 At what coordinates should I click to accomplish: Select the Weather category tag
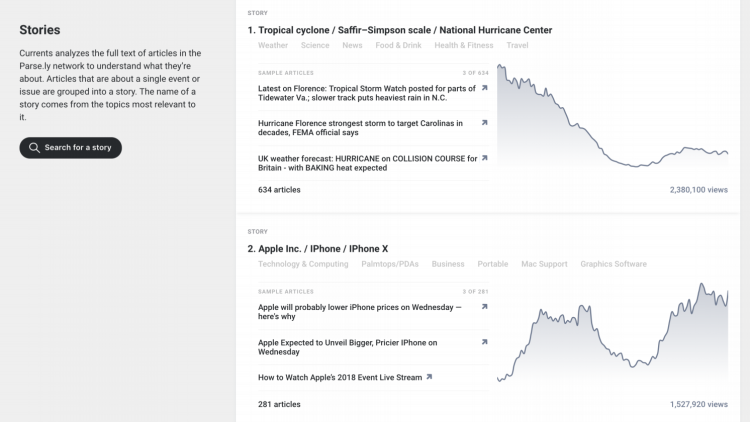coord(273,45)
